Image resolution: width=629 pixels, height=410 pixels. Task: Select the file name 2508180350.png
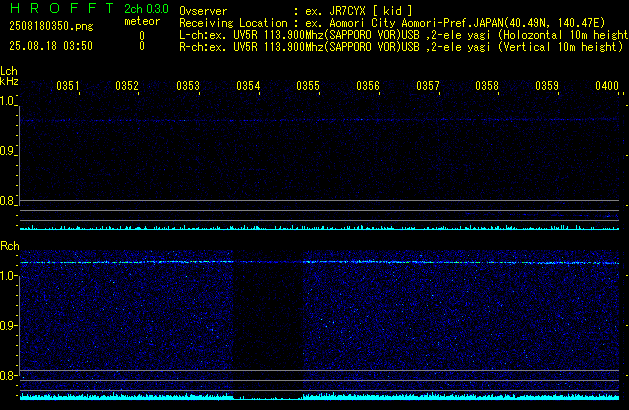(51, 26)
